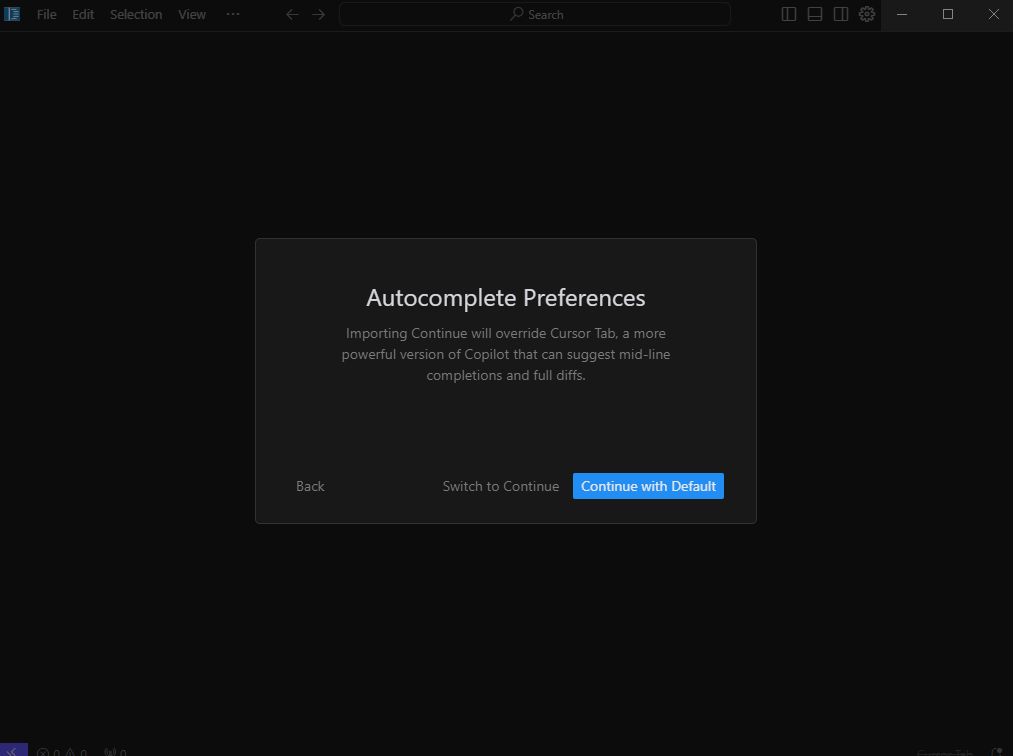Toggle the bottom panel layout icon
The height and width of the screenshot is (756, 1013).
(815, 14)
